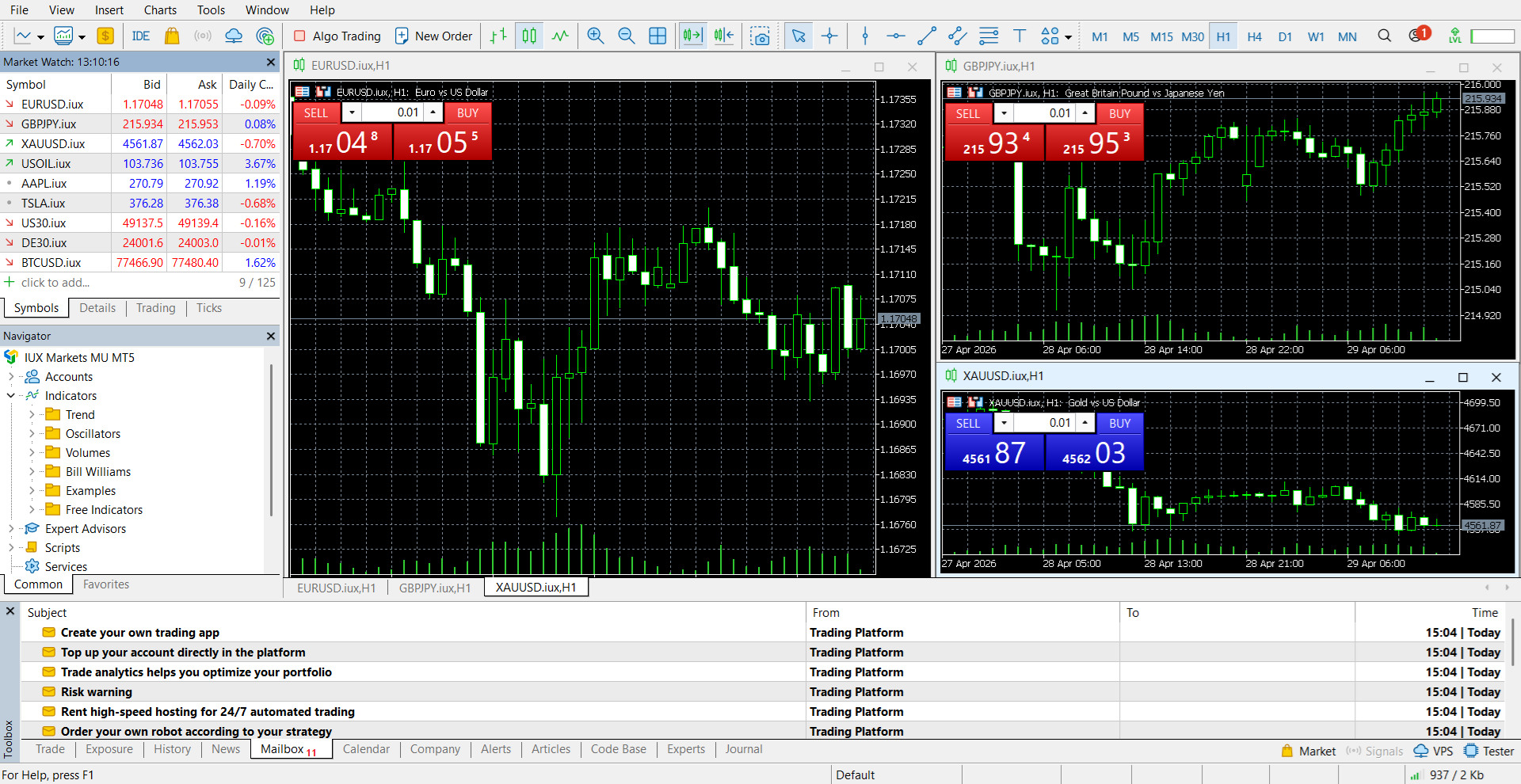Set timeframe to D1
1521x784 pixels.
click(1285, 36)
